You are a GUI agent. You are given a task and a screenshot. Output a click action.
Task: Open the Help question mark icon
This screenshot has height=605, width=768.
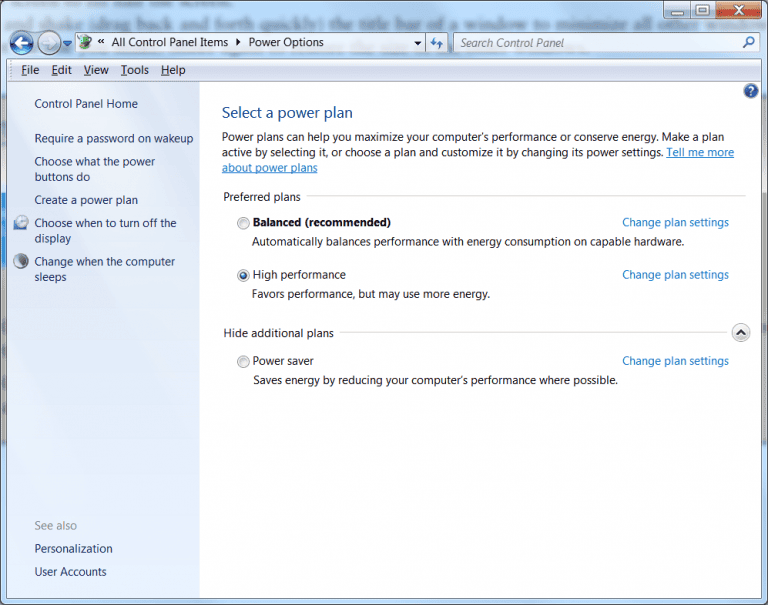pos(750,91)
